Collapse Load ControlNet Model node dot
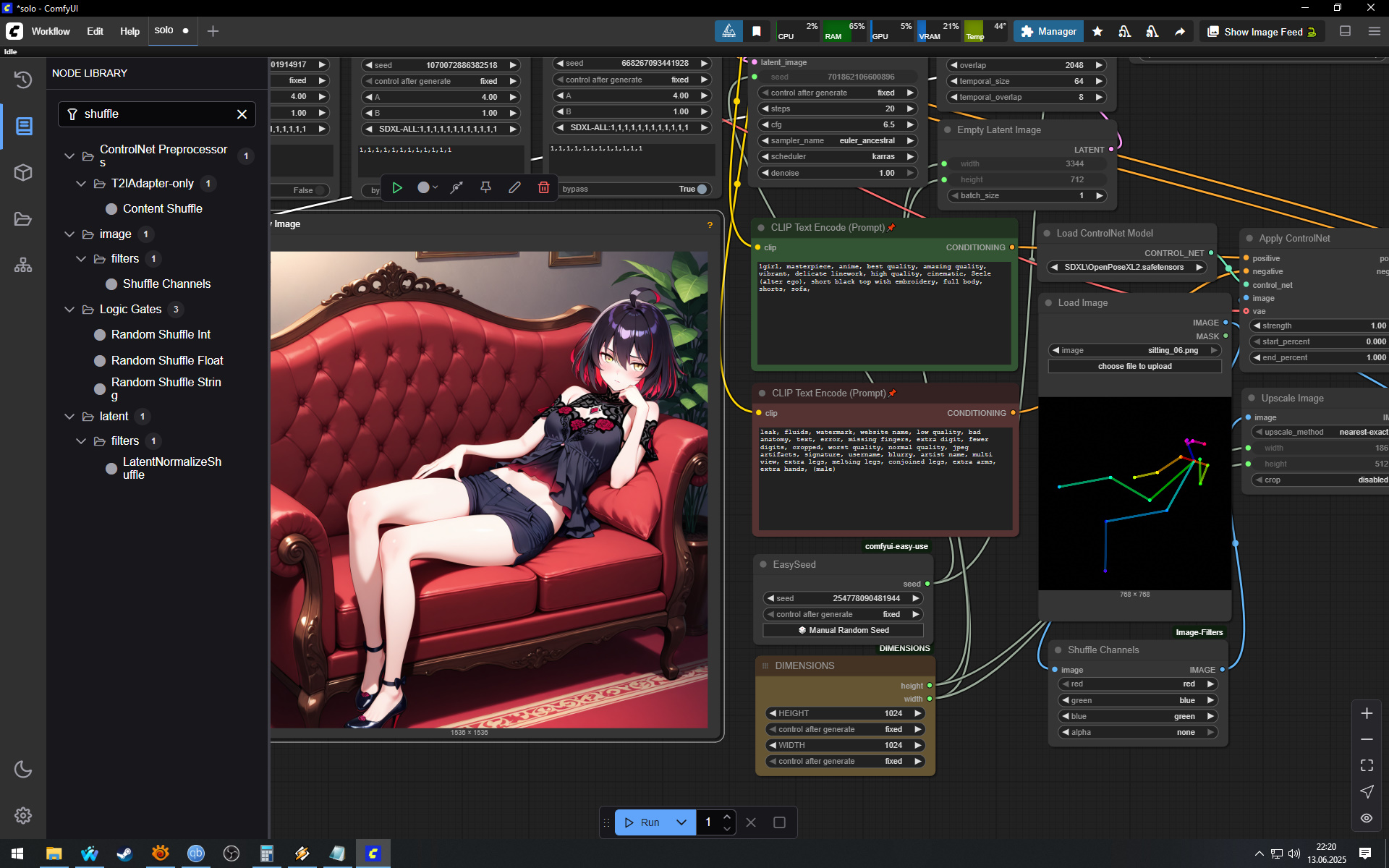The width and height of the screenshot is (1389, 868). click(x=1047, y=233)
